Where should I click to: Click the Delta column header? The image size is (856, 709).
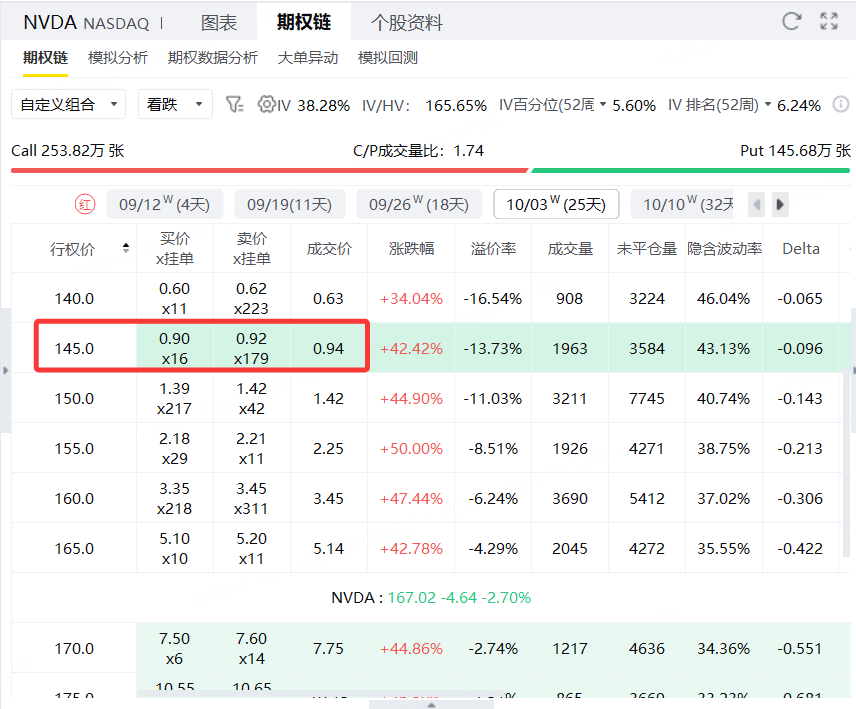click(x=801, y=249)
